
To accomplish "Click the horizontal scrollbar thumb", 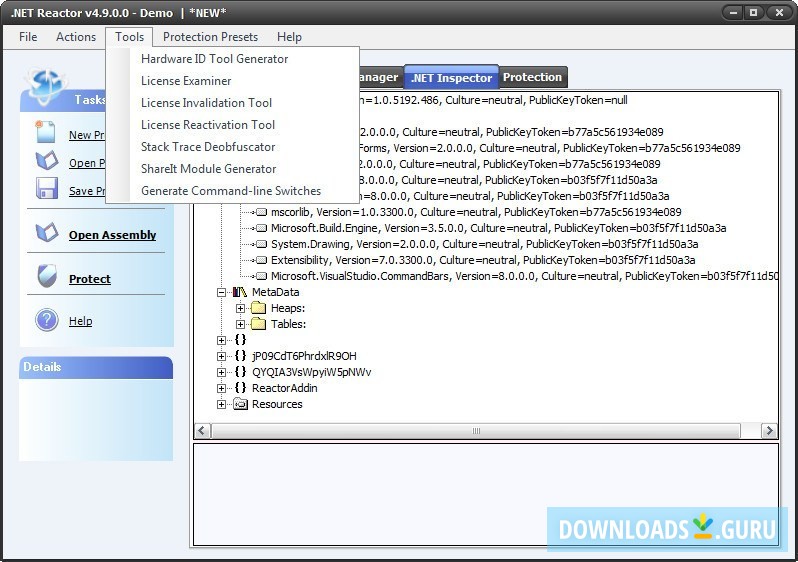I will pyautogui.click(x=476, y=431).
